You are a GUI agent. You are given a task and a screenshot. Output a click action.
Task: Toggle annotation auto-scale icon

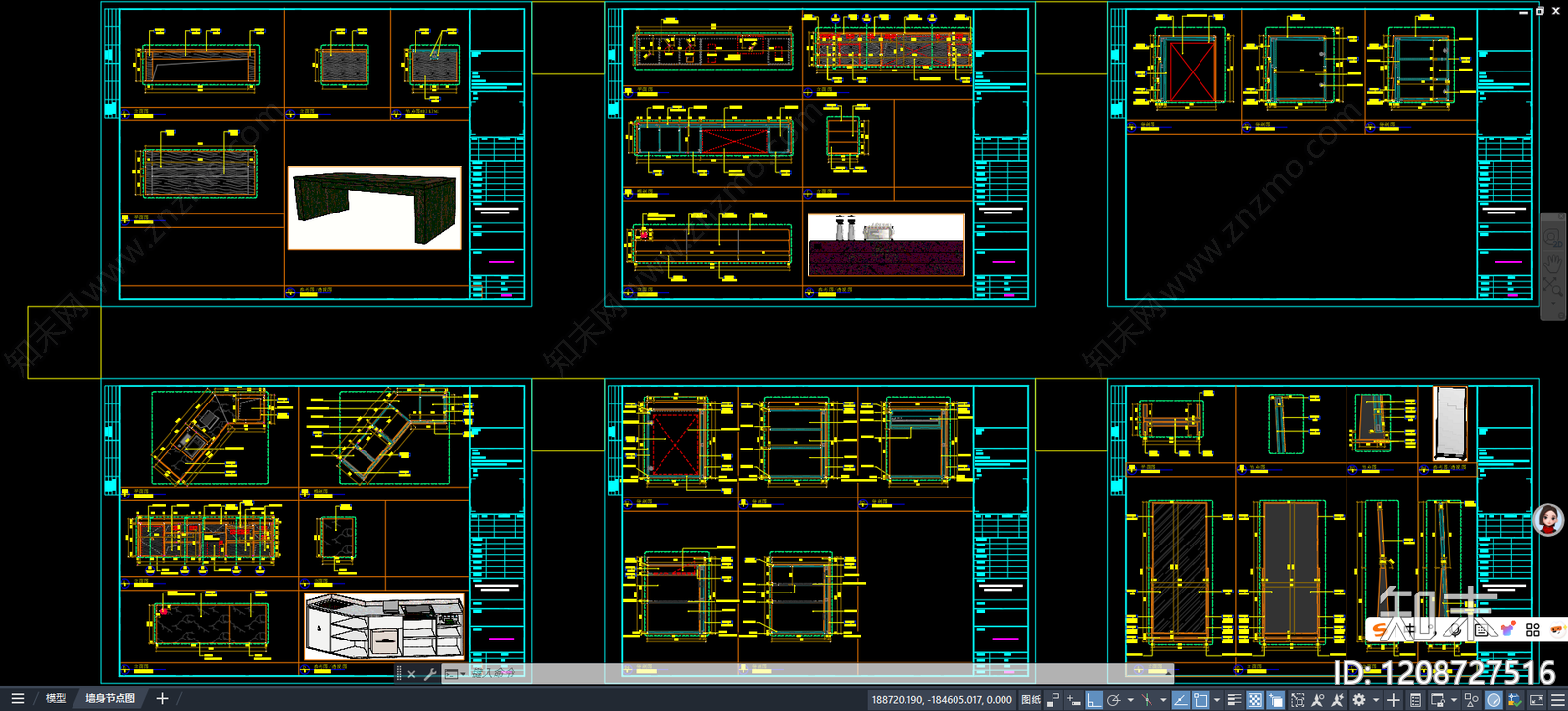[x=1338, y=700]
